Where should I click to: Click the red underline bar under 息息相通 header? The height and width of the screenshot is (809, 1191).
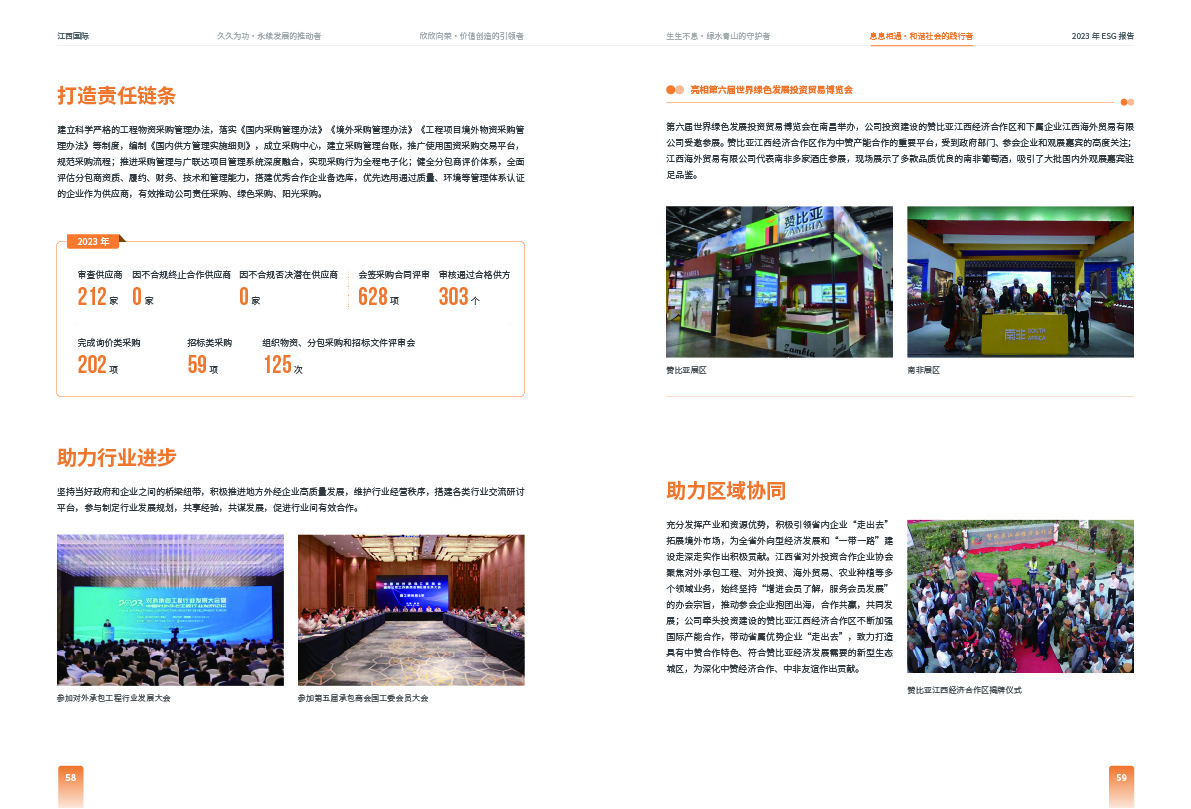coord(920,44)
